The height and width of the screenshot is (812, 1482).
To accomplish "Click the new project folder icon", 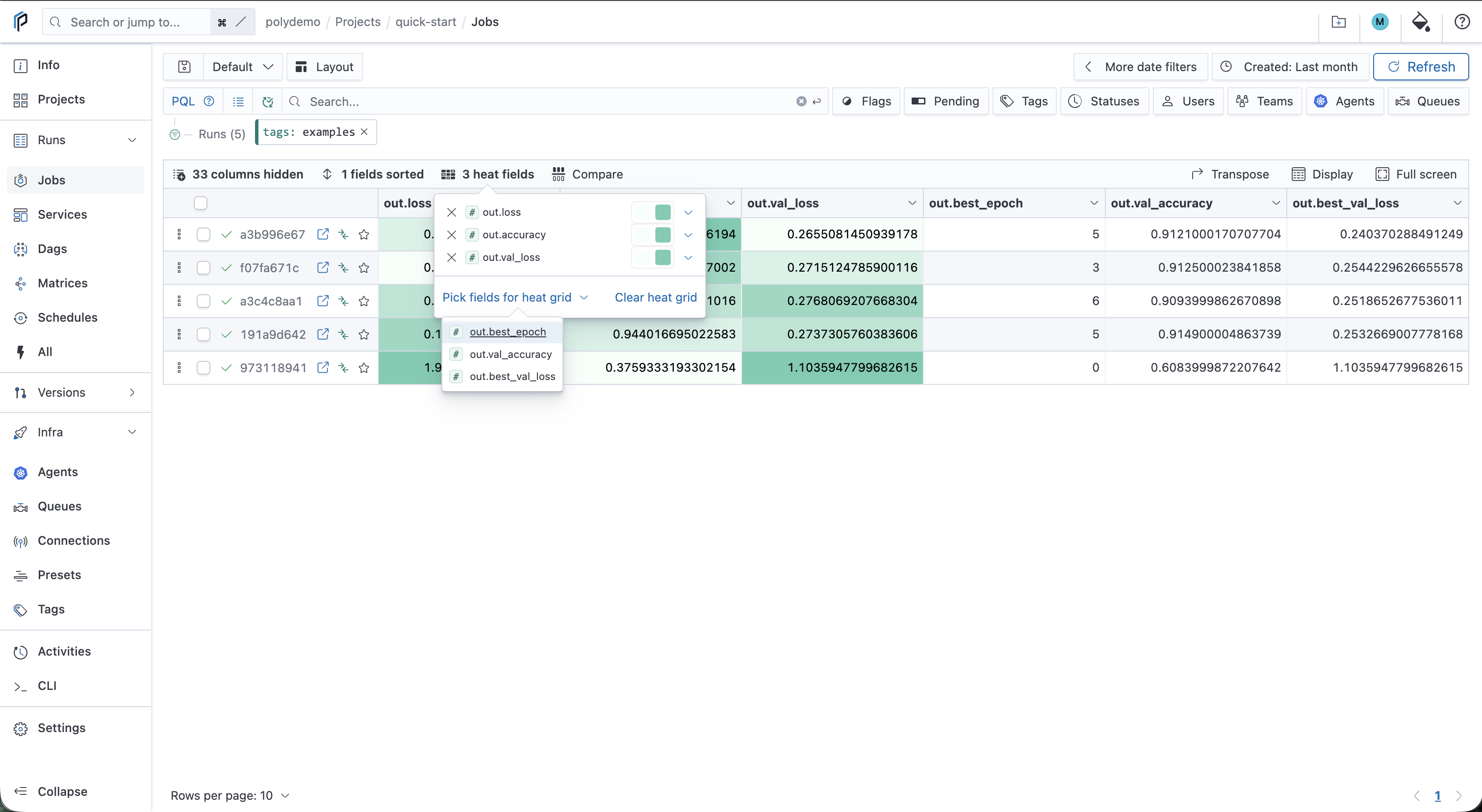I will [x=1339, y=22].
